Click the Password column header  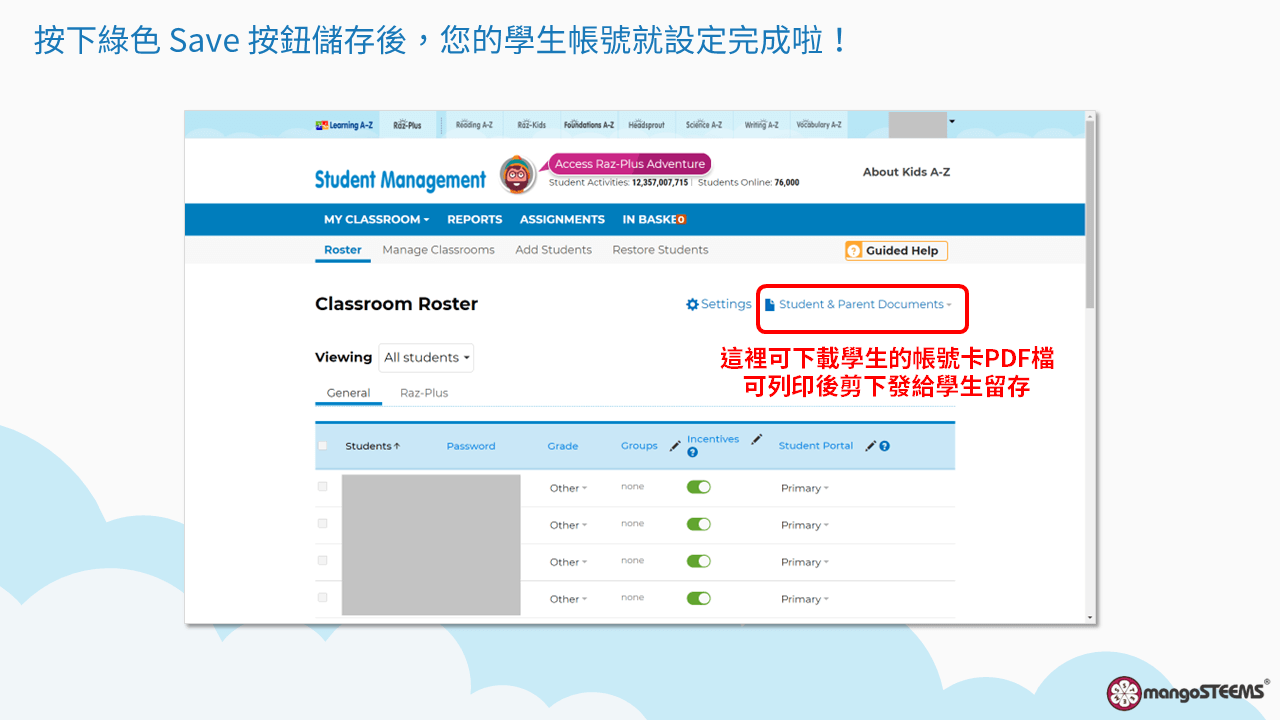tap(471, 446)
